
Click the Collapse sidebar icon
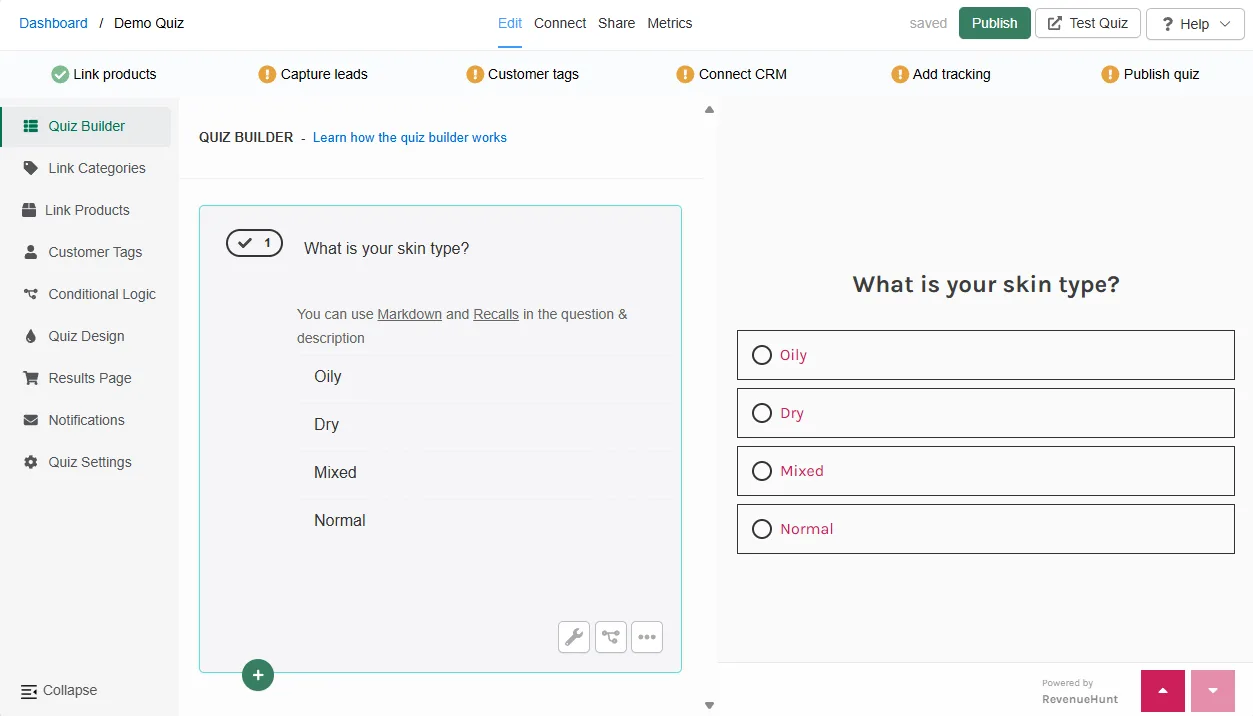(x=29, y=691)
